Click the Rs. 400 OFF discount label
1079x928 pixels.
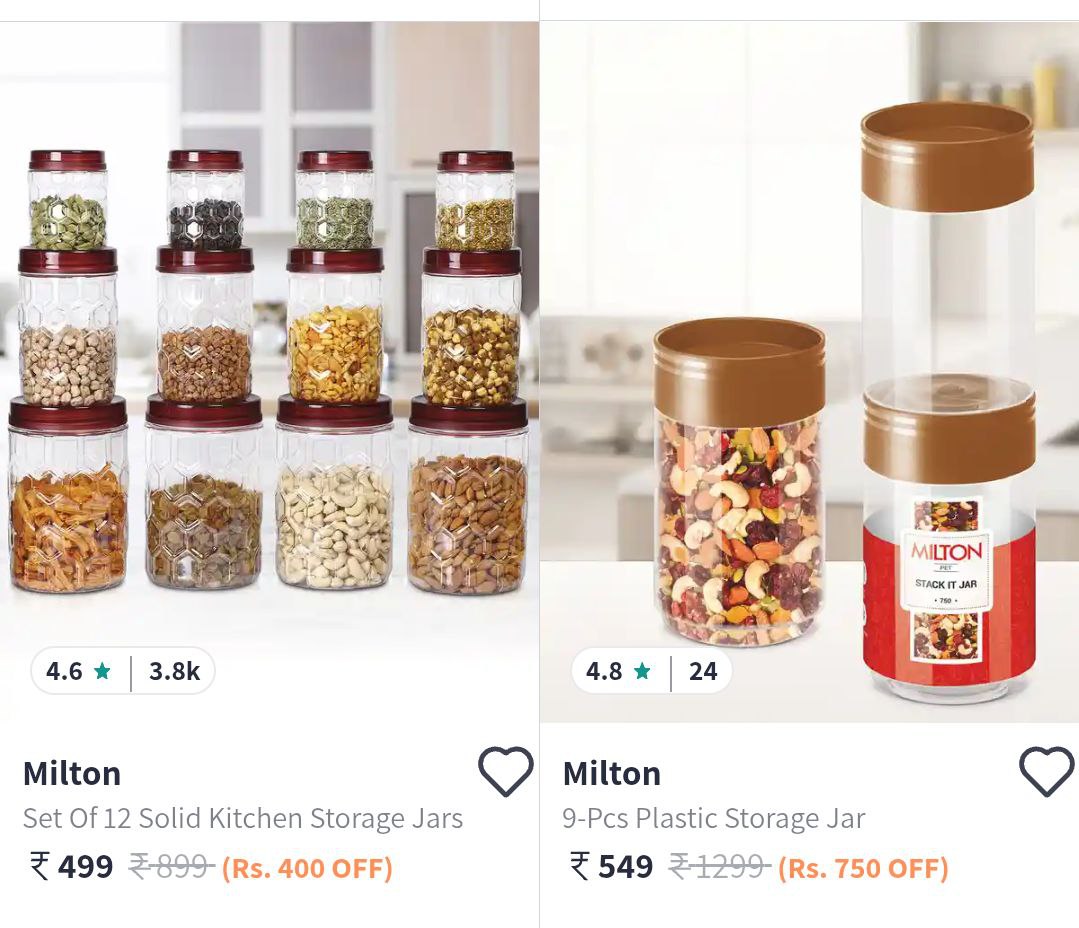(307, 867)
